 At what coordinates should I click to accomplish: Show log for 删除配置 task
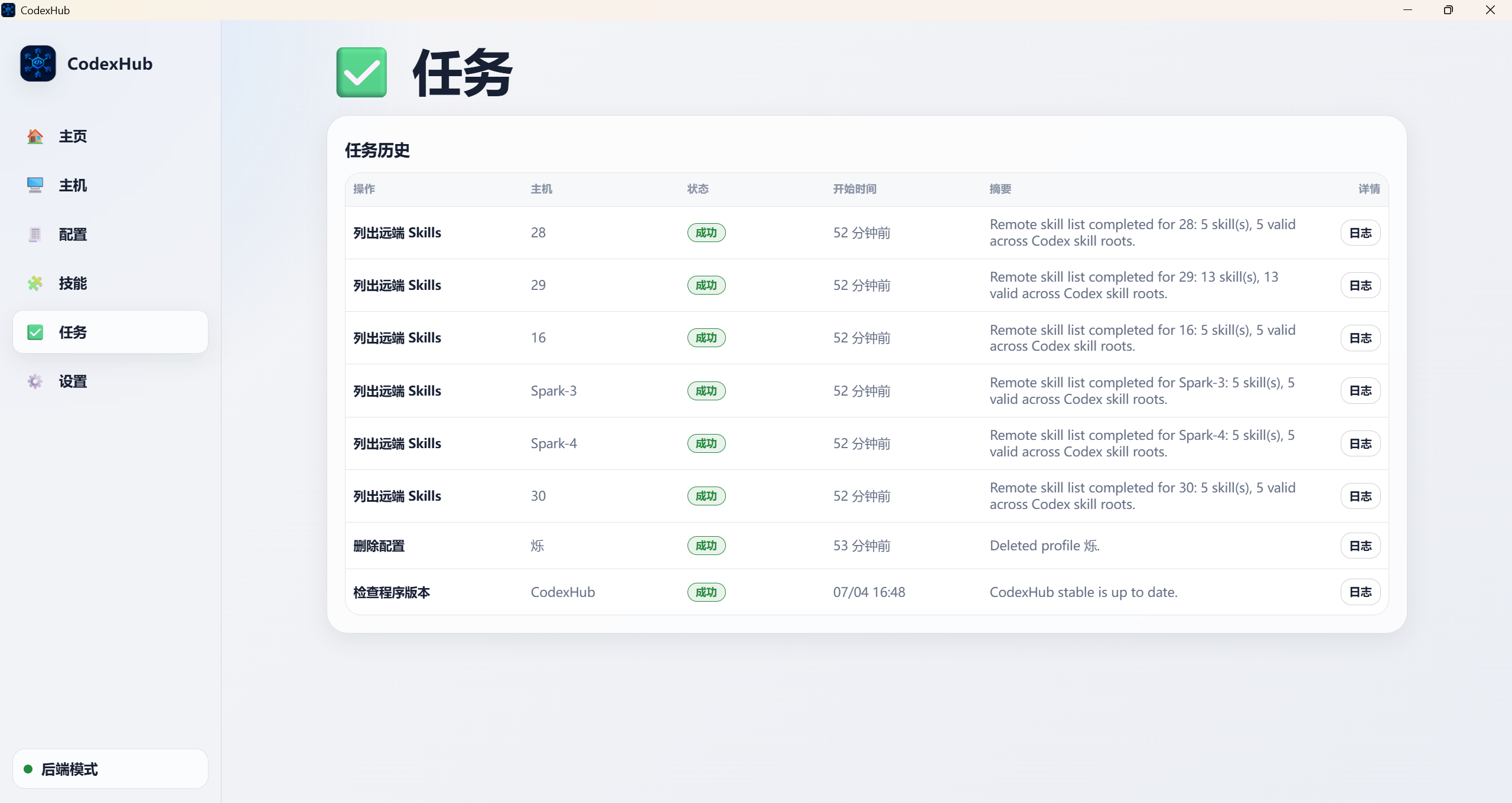[x=1360, y=546]
